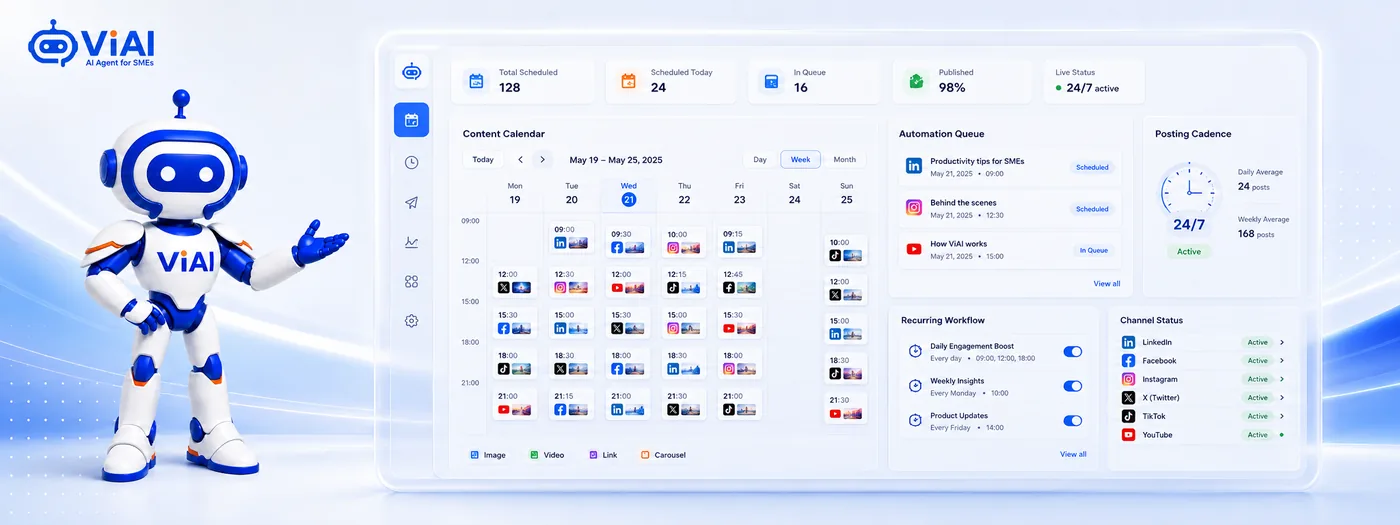
Task: Open the clock history icon in sidebar
Action: [411, 162]
